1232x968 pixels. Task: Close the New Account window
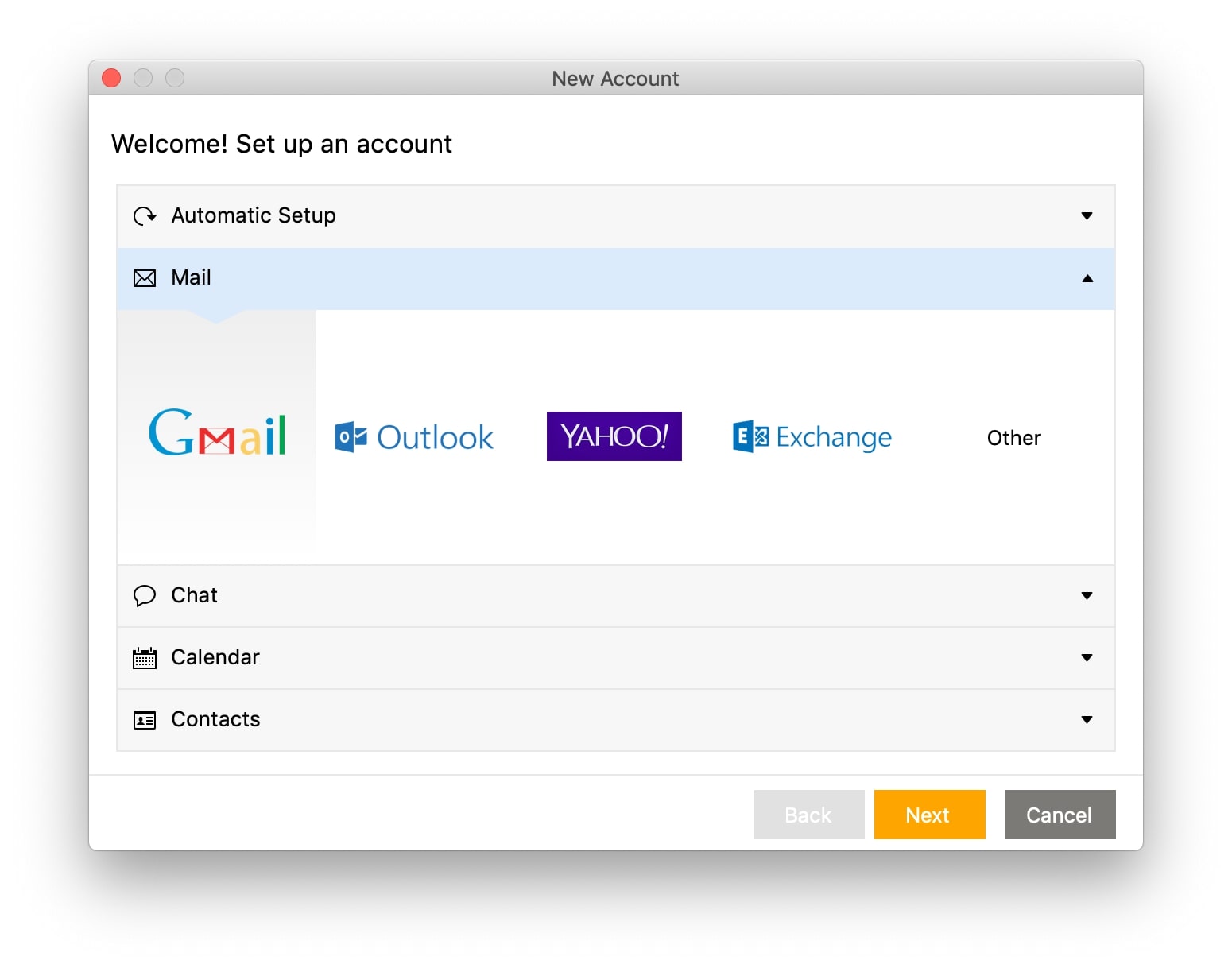point(111,78)
